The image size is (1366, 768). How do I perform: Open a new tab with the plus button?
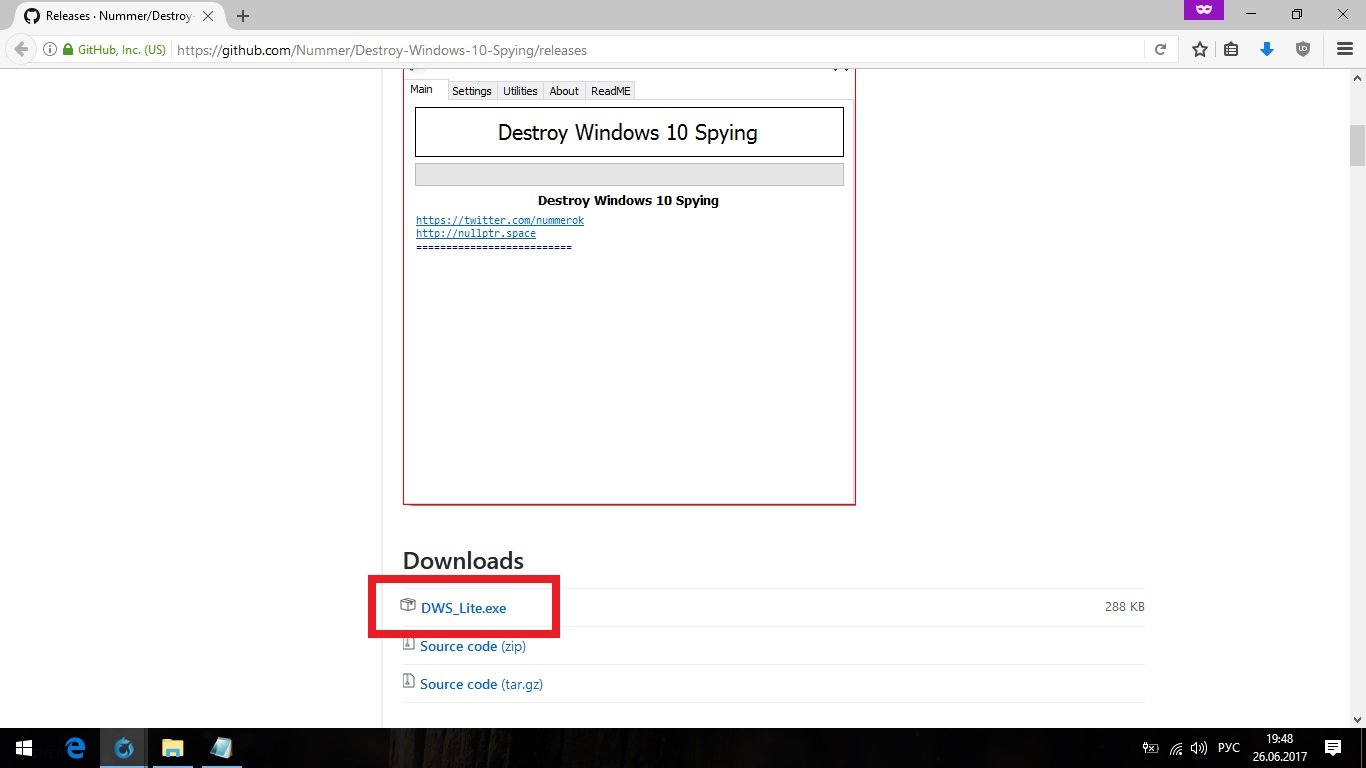click(243, 16)
